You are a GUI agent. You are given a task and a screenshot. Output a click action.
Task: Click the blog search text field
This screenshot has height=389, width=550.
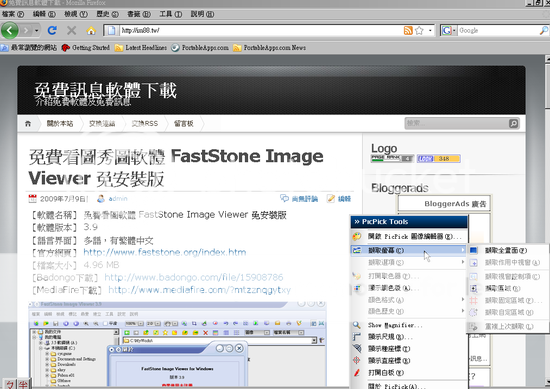[457, 123]
